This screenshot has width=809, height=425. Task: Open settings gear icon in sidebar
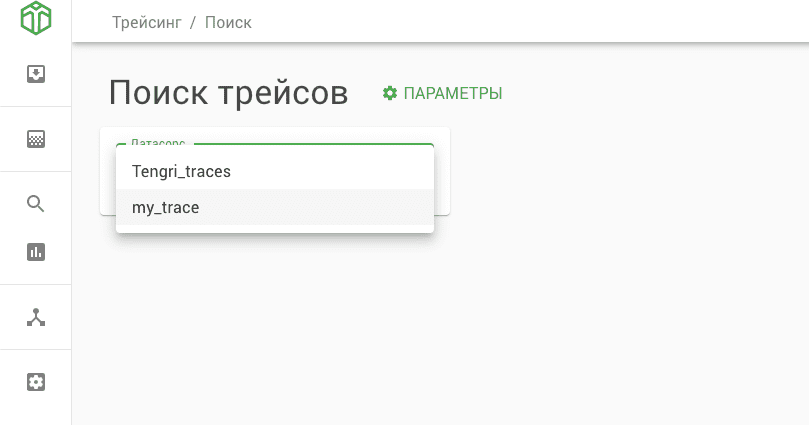pyautogui.click(x=36, y=382)
